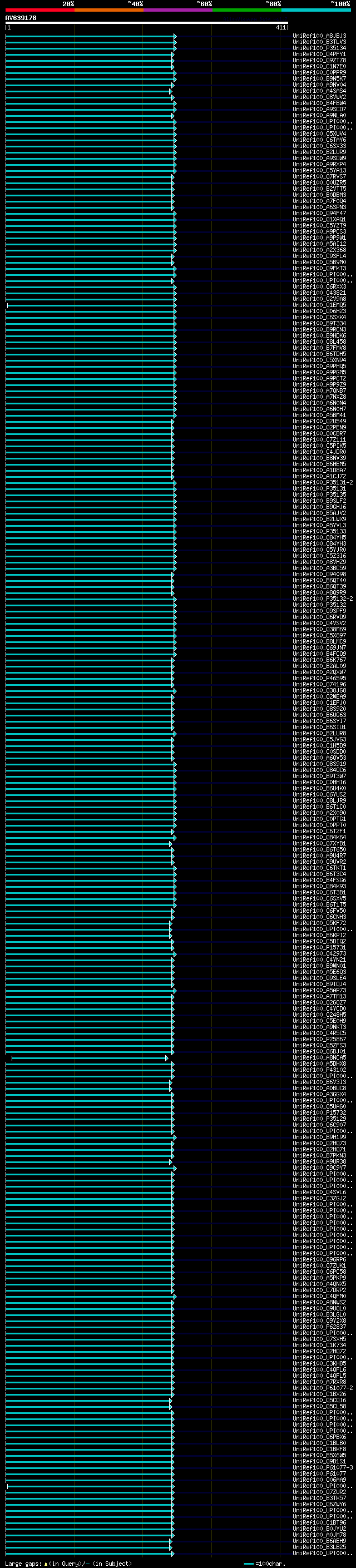Click label UniRef100_Q6CNH3
356x1568 pixels.
coord(319,917)
